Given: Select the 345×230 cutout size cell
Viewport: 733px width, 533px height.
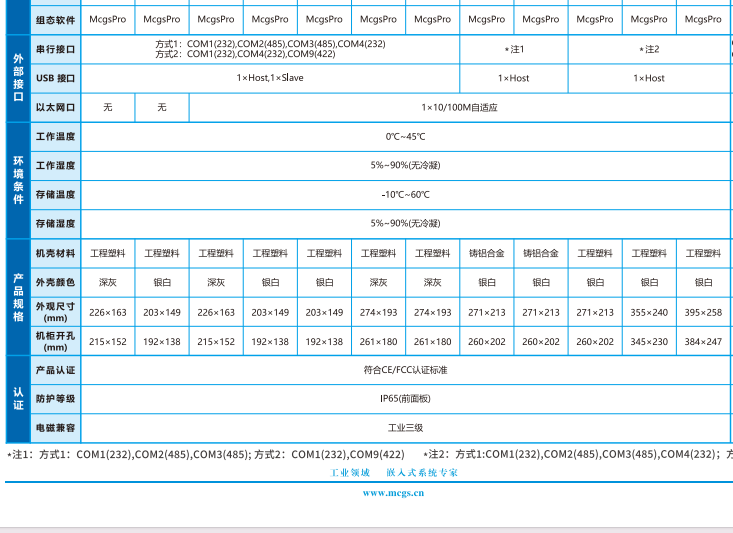Looking at the screenshot, I should [649, 341].
